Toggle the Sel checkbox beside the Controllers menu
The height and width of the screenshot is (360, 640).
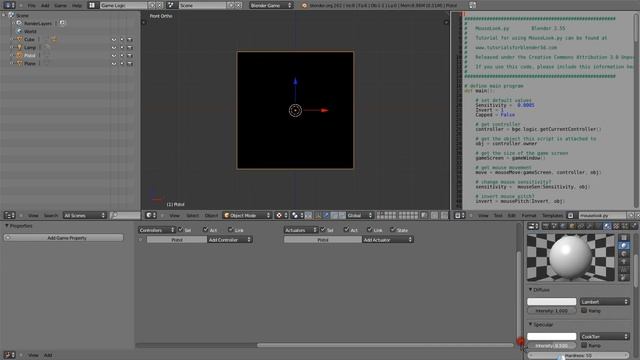pos(180,230)
